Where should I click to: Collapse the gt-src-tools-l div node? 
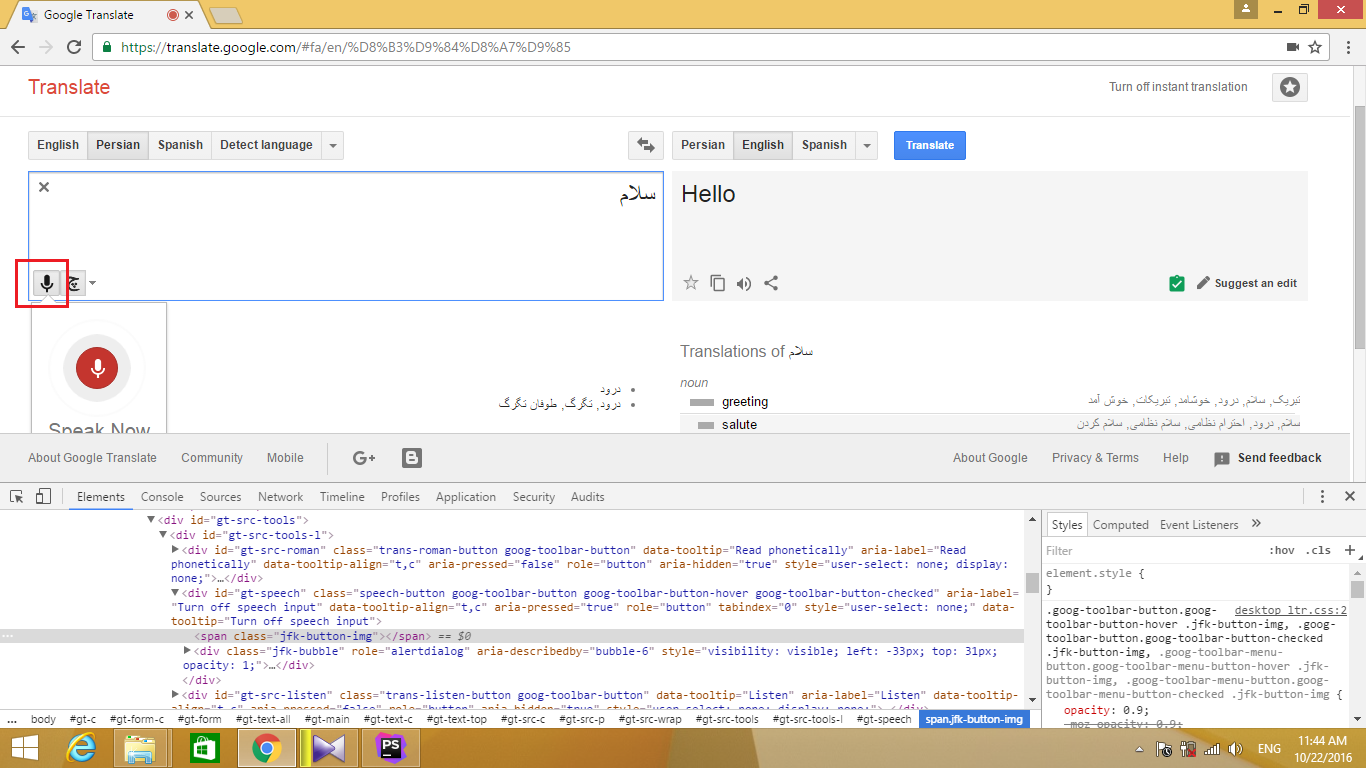164,535
